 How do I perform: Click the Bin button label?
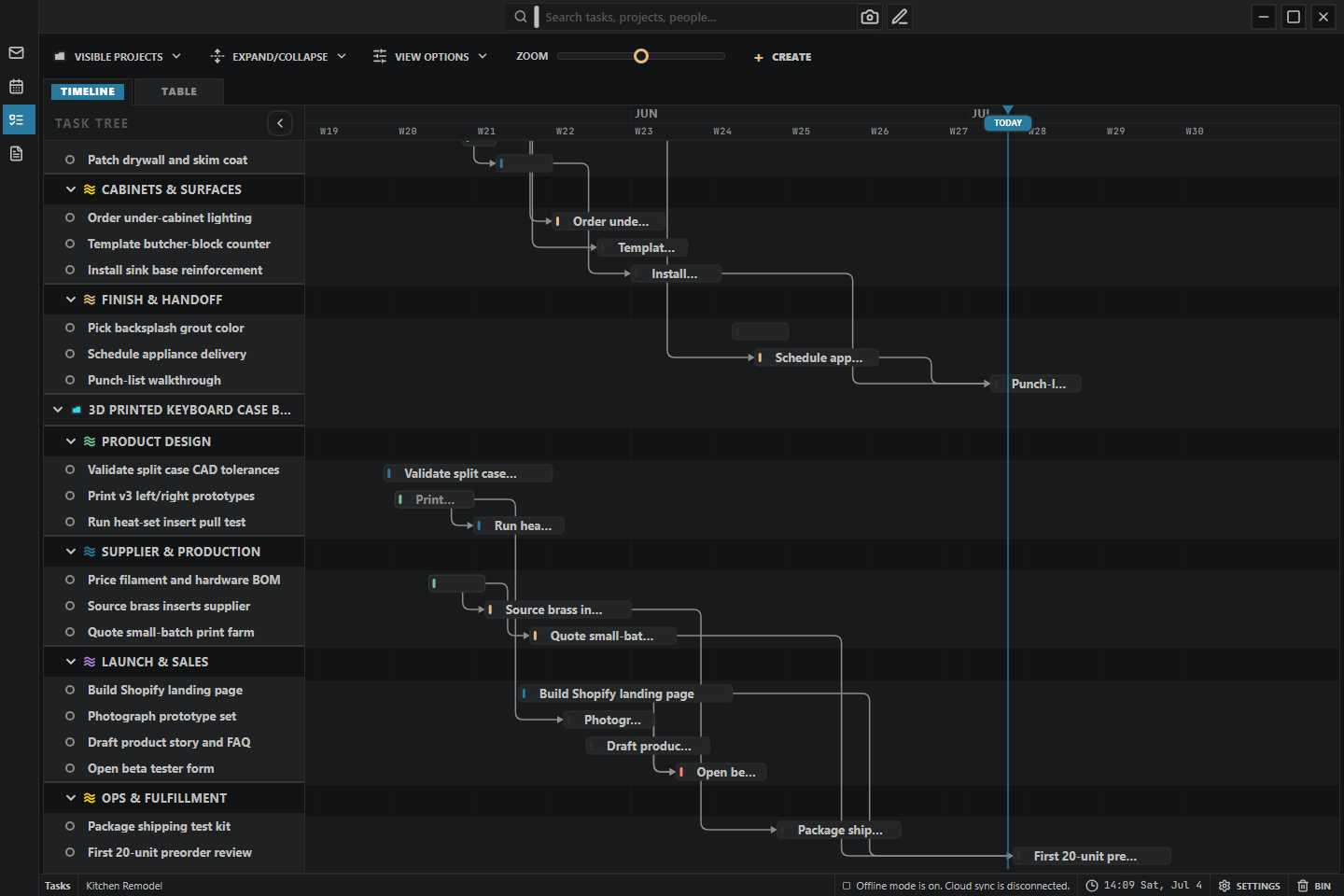coord(1323,886)
